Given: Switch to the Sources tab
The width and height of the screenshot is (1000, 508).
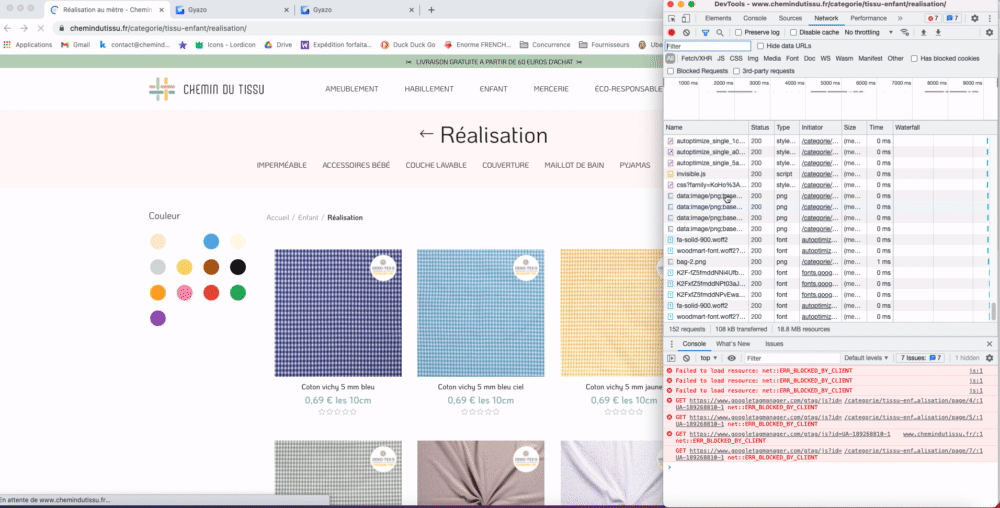Looking at the screenshot, I should pos(790,18).
